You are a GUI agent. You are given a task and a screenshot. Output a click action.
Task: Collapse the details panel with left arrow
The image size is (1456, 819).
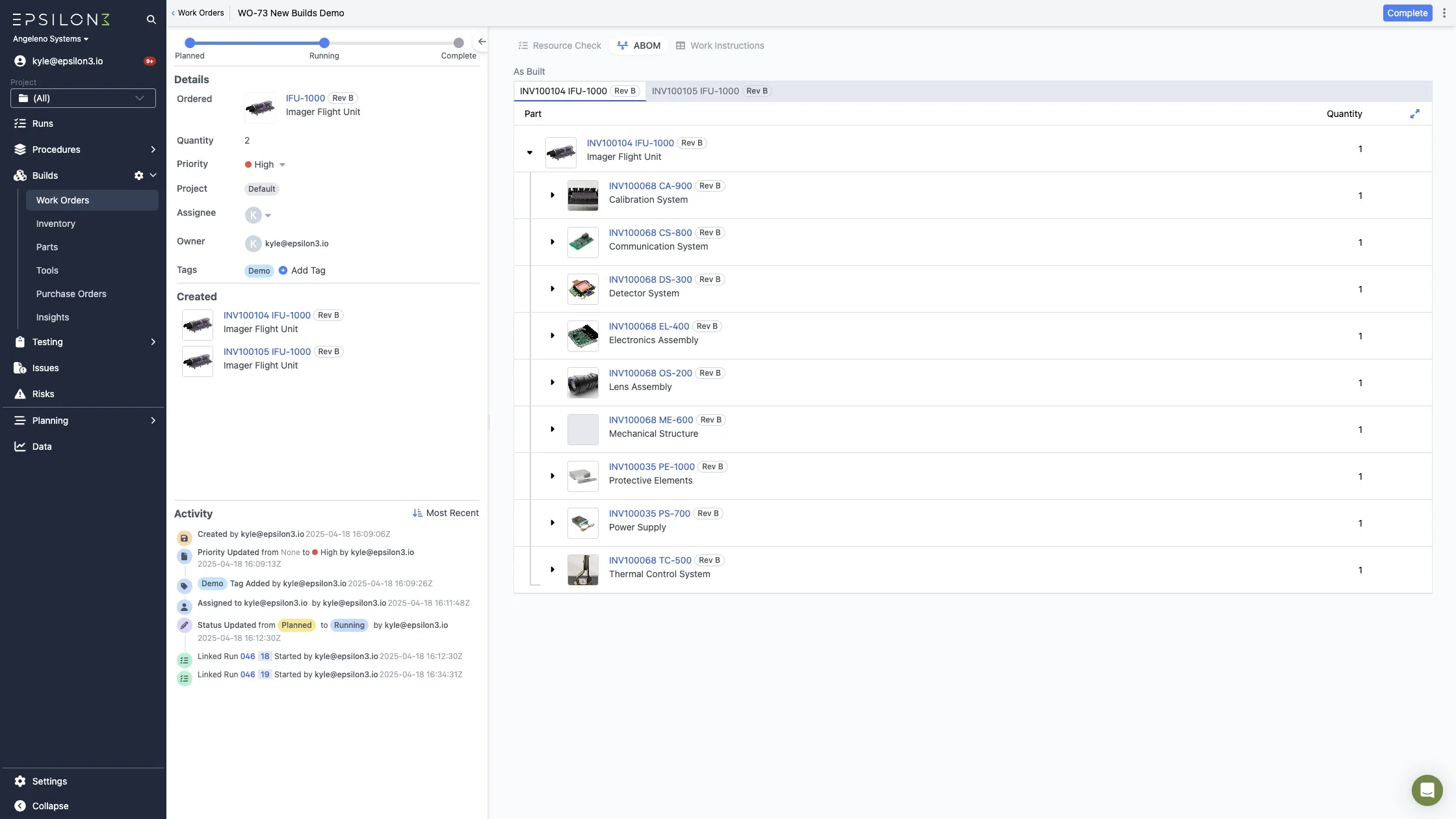coord(482,42)
